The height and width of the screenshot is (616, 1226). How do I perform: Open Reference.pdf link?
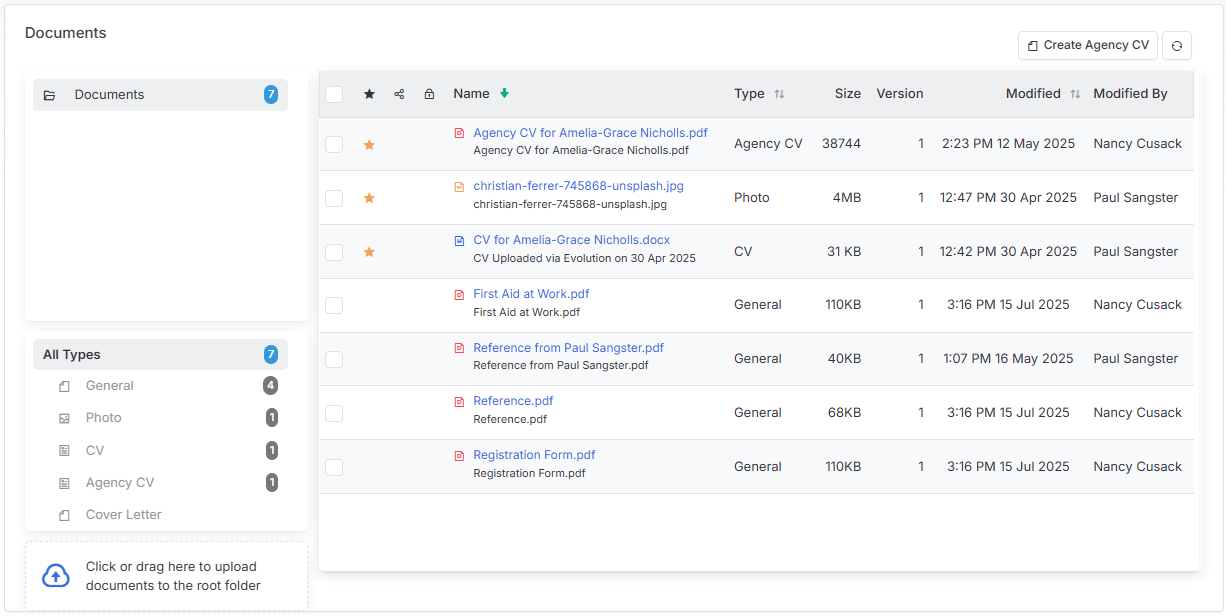click(x=513, y=401)
